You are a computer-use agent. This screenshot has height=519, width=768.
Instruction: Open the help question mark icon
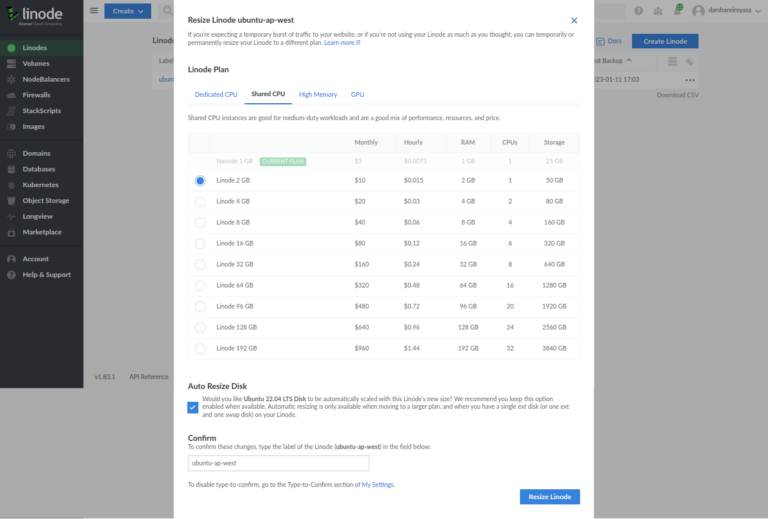coord(639,10)
